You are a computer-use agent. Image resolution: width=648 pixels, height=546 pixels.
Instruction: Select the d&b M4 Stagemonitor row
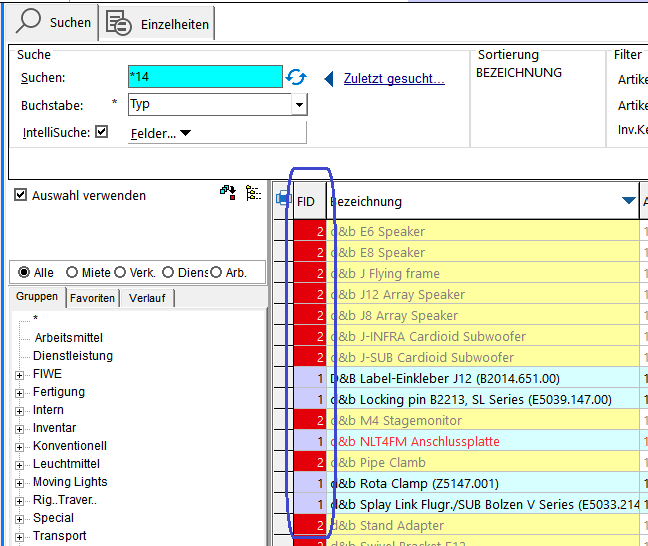click(483, 420)
